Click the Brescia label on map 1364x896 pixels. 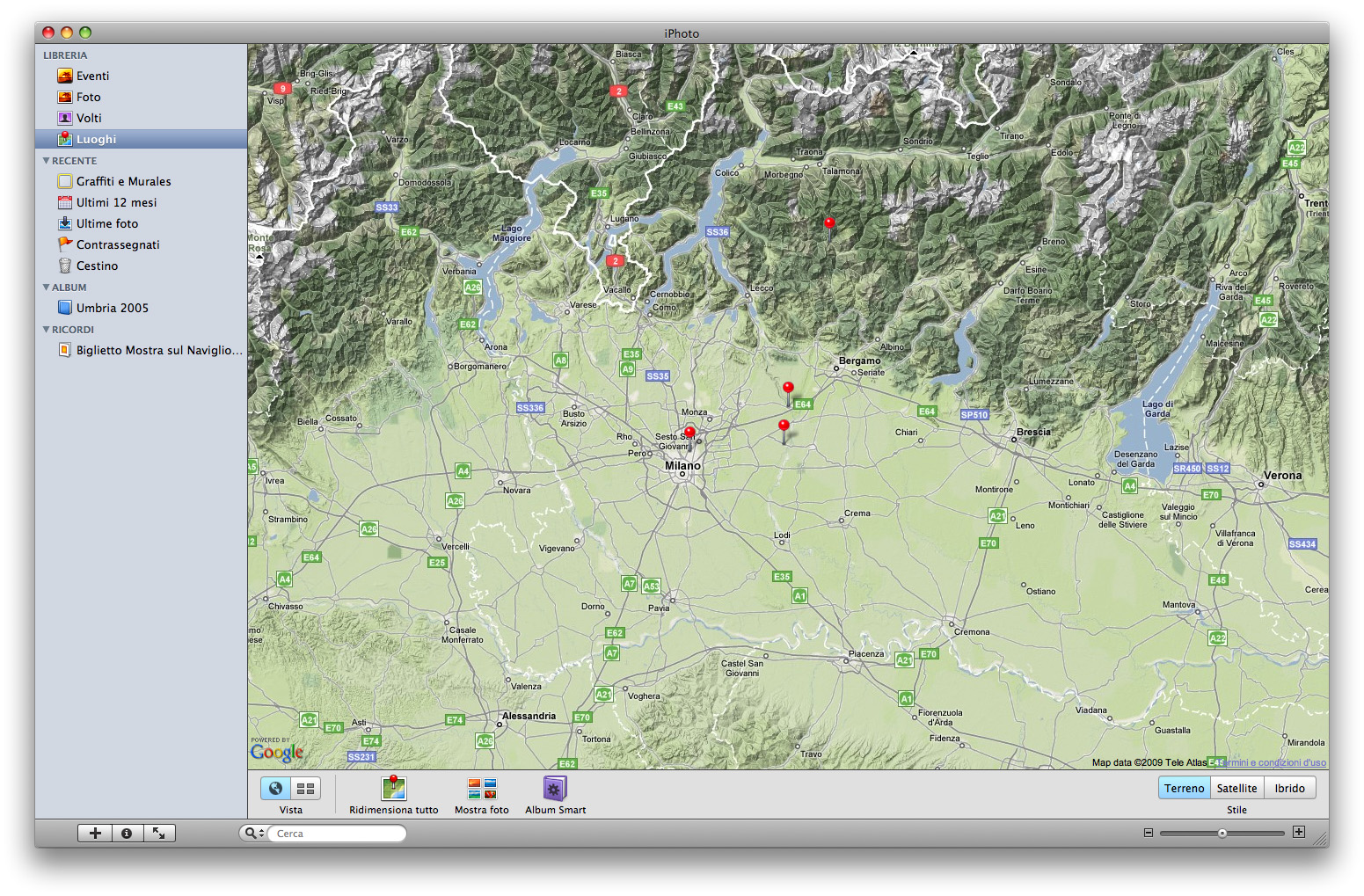coord(1033,432)
